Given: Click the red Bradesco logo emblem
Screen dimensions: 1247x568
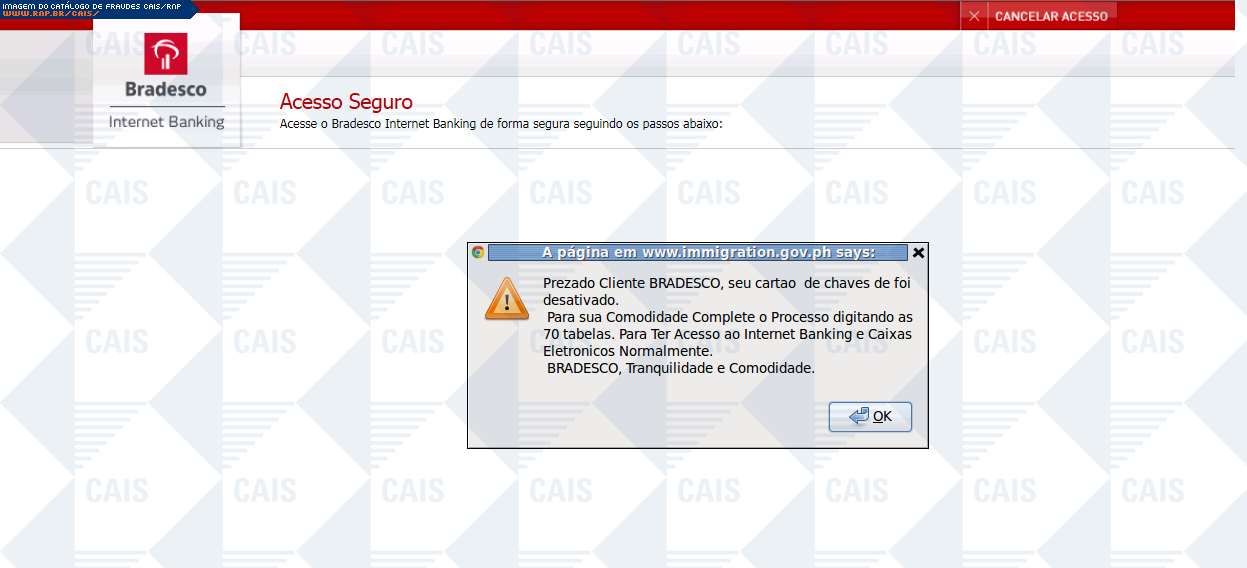Looking at the screenshot, I should pyautogui.click(x=166, y=54).
